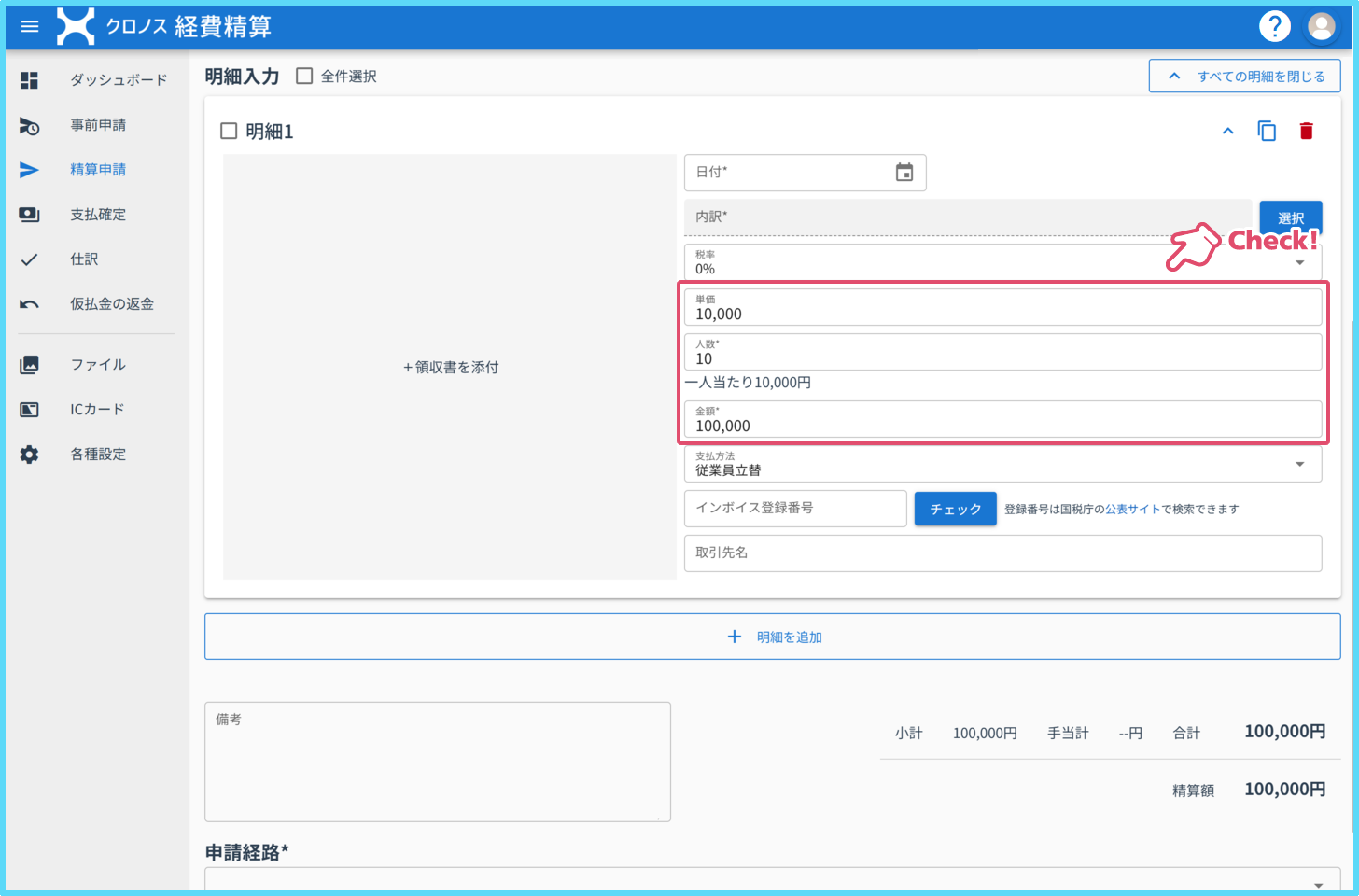Select 支払確定 menu item
The width and height of the screenshot is (1359, 896).
(x=97, y=215)
